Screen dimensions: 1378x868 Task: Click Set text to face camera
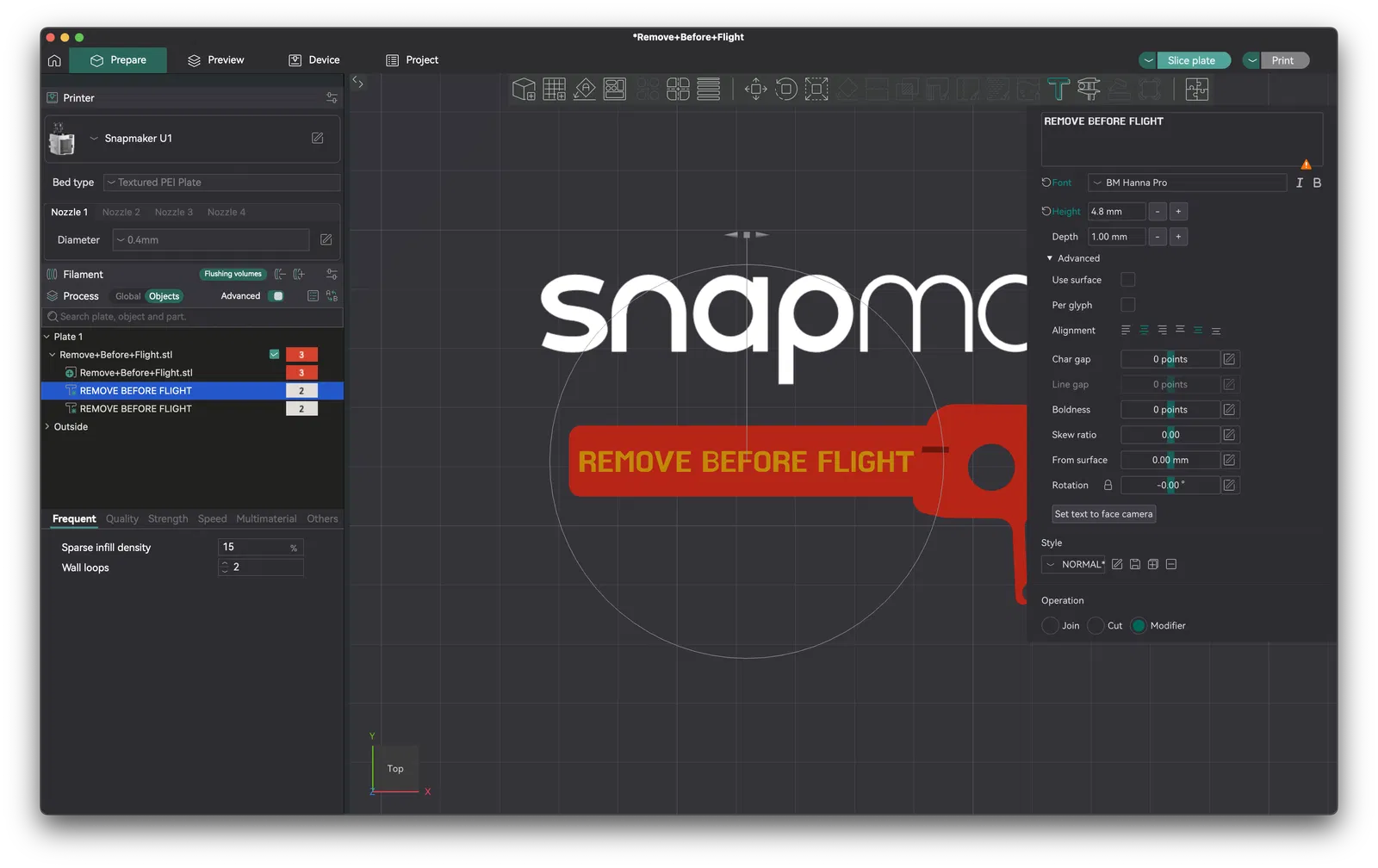coord(1104,514)
